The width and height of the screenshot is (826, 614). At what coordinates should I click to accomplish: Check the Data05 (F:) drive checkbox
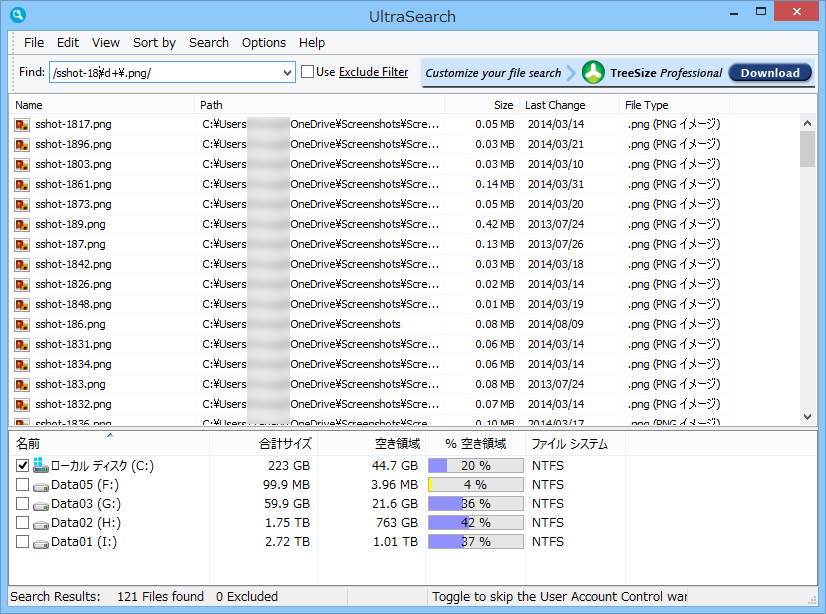tap(22, 484)
